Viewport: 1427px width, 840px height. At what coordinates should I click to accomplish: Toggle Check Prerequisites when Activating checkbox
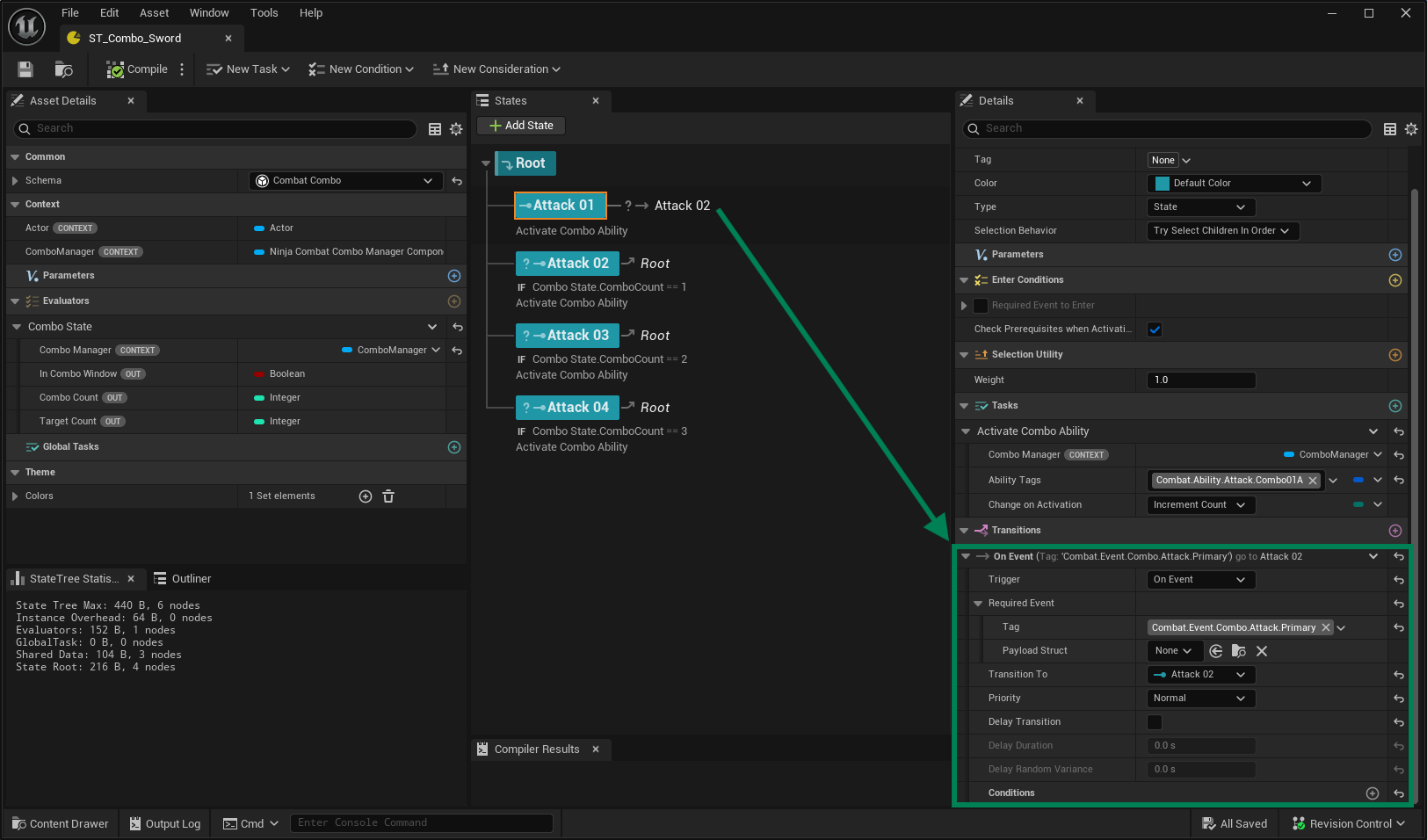point(1155,329)
